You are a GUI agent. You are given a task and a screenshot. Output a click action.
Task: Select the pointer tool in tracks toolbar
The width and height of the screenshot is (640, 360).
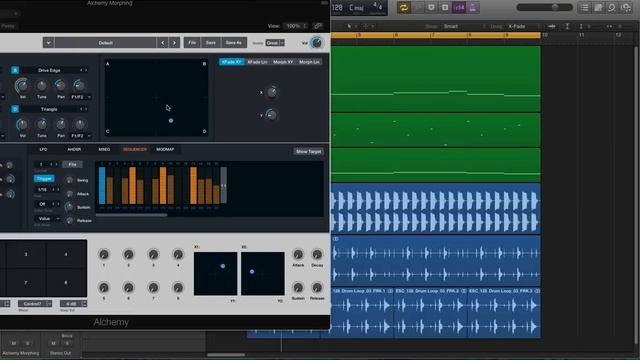point(349,26)
